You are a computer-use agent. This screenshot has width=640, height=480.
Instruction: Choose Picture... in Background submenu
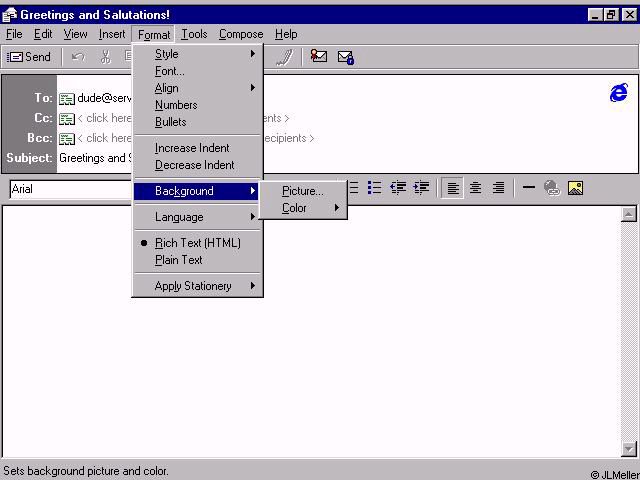tap(303, 191)
